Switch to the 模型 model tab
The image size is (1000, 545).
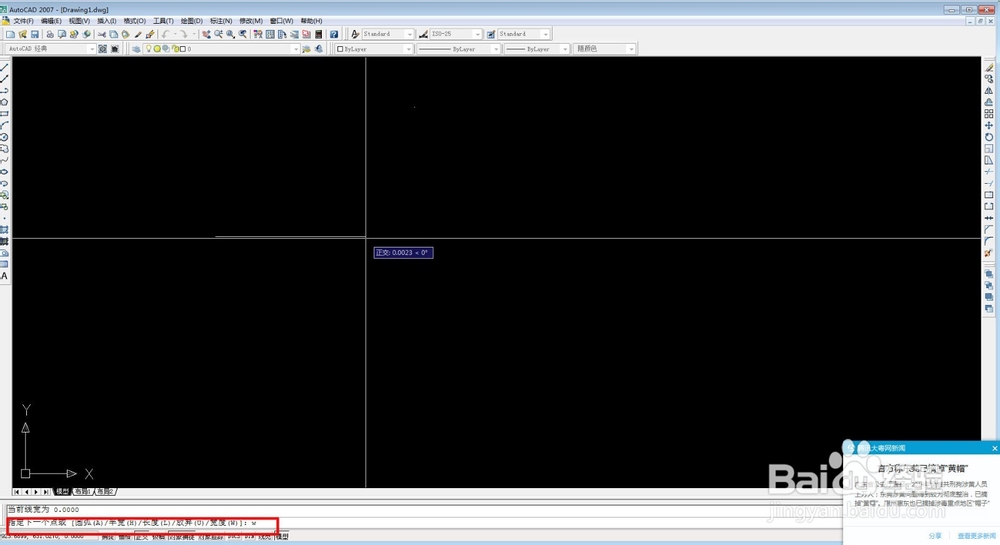[62, 491]
